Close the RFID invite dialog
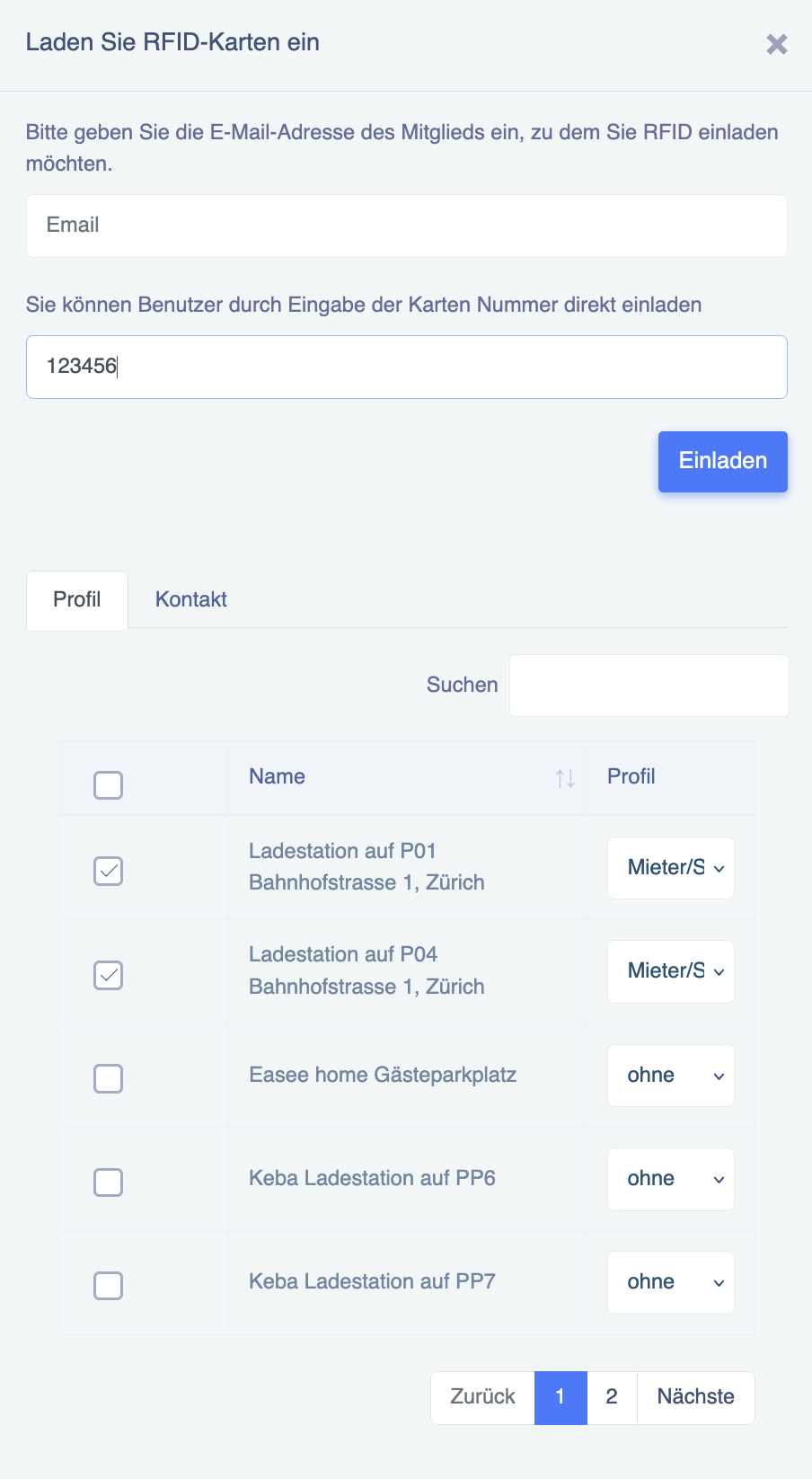Viewport: 812px width, 1479px height. 777,44
